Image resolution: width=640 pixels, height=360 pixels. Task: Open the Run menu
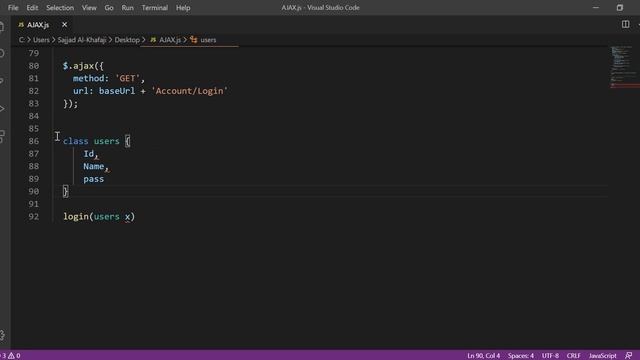point(127,8)
